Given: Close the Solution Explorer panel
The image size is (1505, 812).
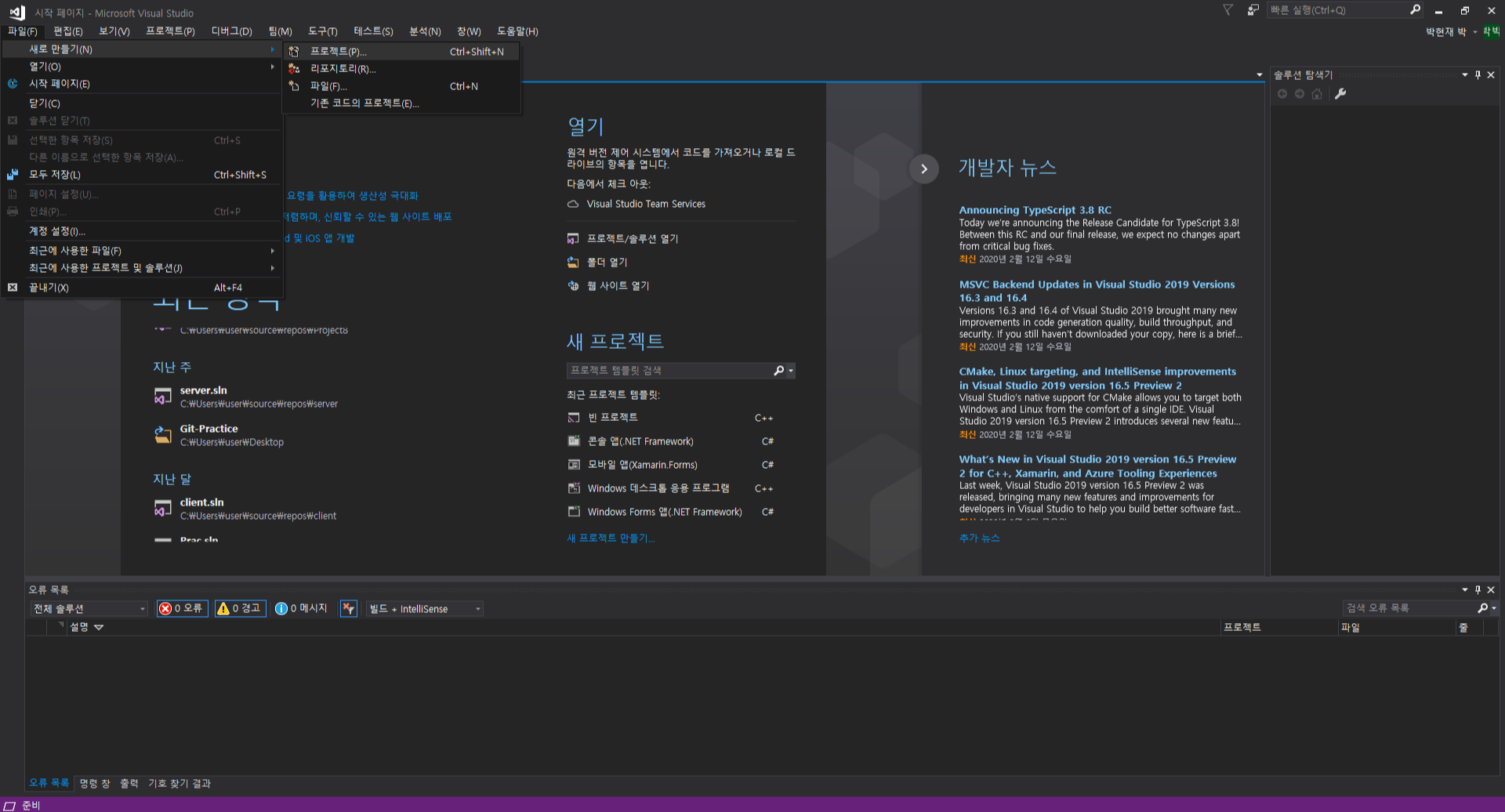Looking at the screenshot, I should click(x=1491, y=74).
